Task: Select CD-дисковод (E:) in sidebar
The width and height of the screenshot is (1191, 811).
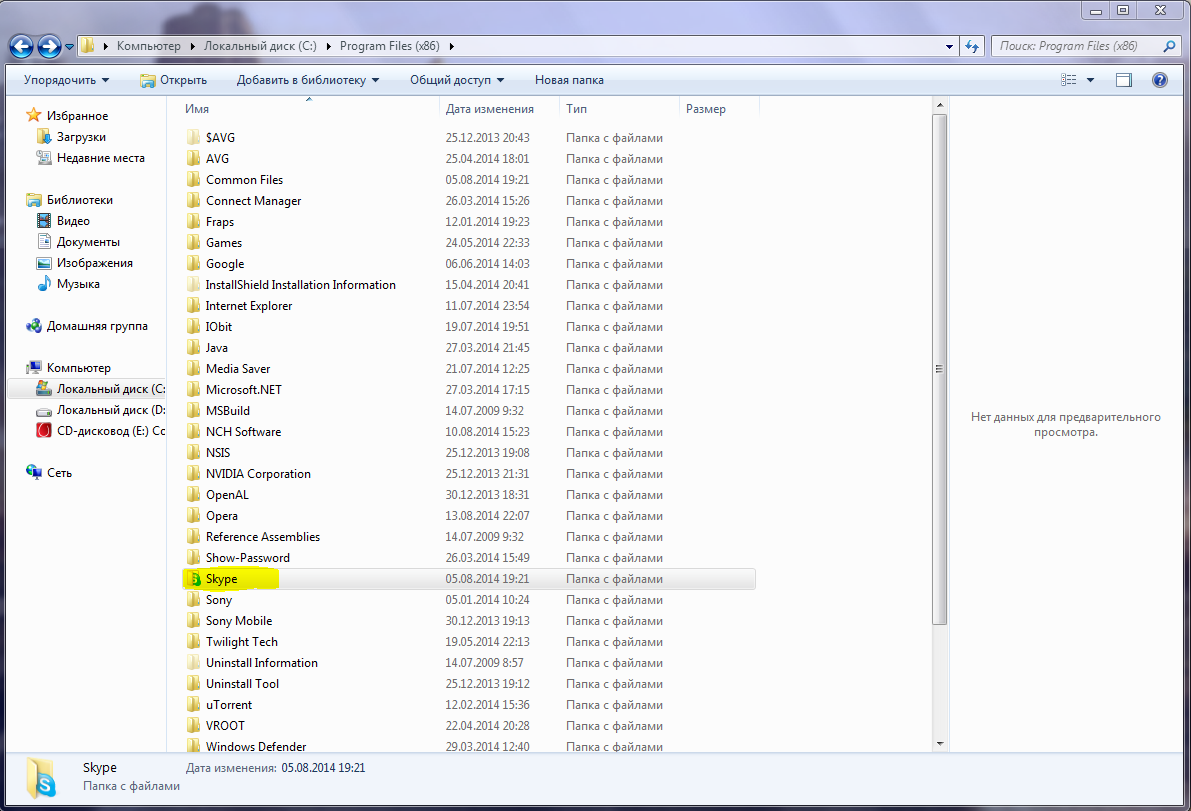Action: click(110, 431)
